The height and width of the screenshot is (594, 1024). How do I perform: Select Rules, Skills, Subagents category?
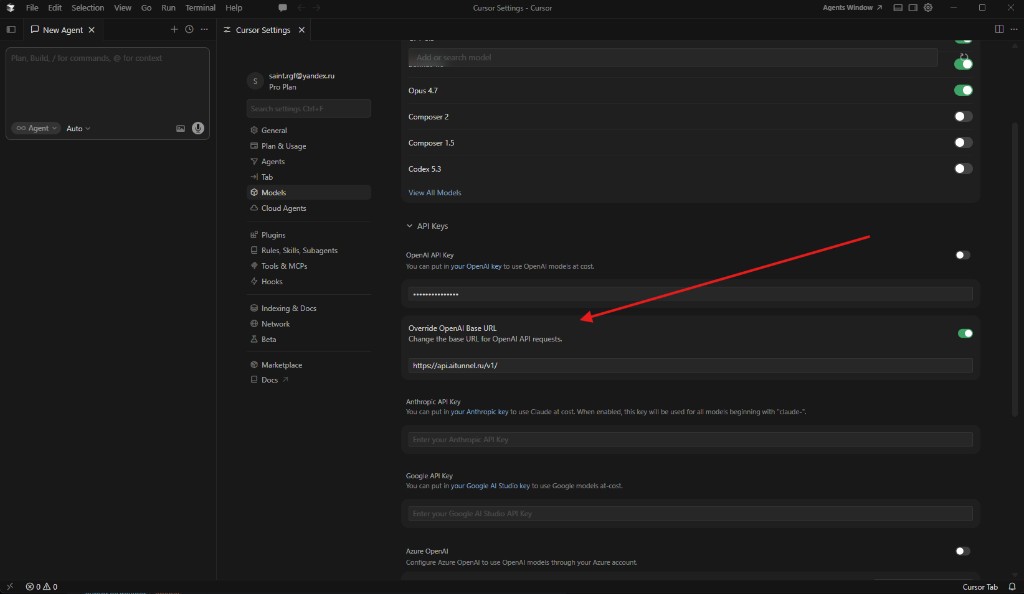click(308, 250)
